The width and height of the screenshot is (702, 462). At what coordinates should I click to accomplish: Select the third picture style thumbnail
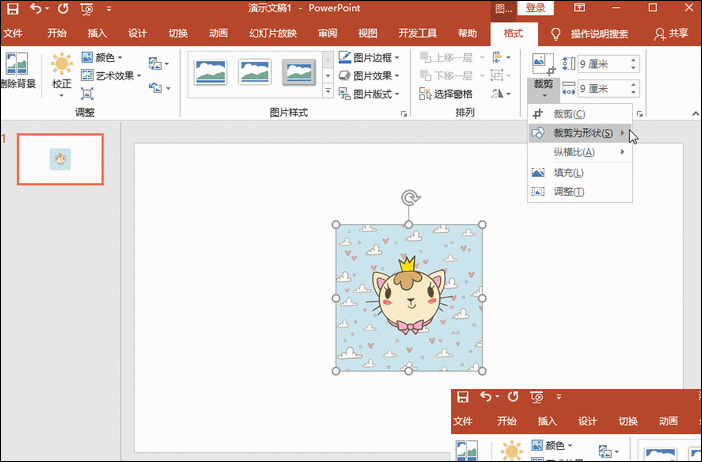tap(299, 72)
